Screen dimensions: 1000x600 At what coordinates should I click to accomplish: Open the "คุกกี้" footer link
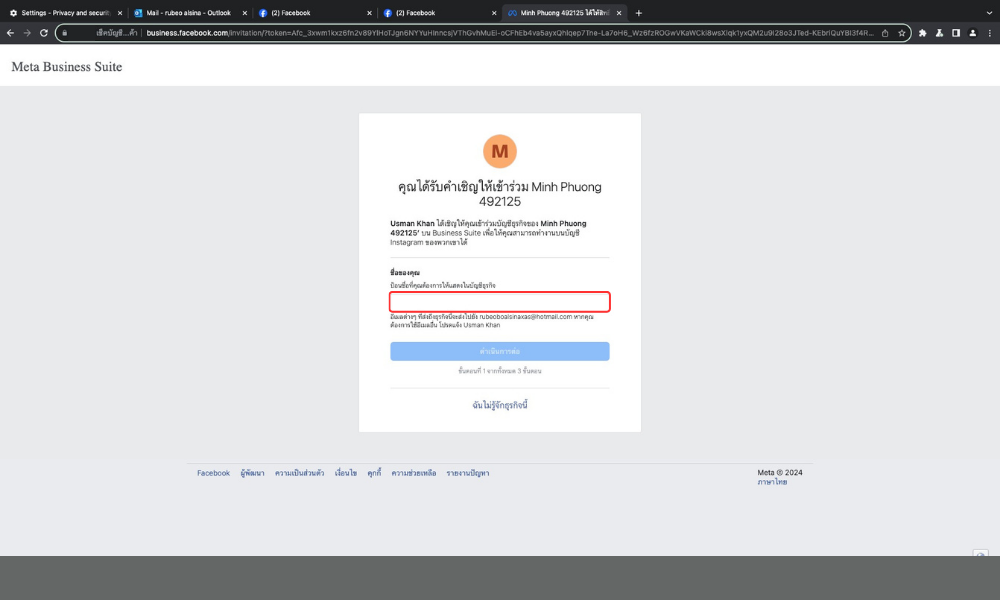click(374, 473)
